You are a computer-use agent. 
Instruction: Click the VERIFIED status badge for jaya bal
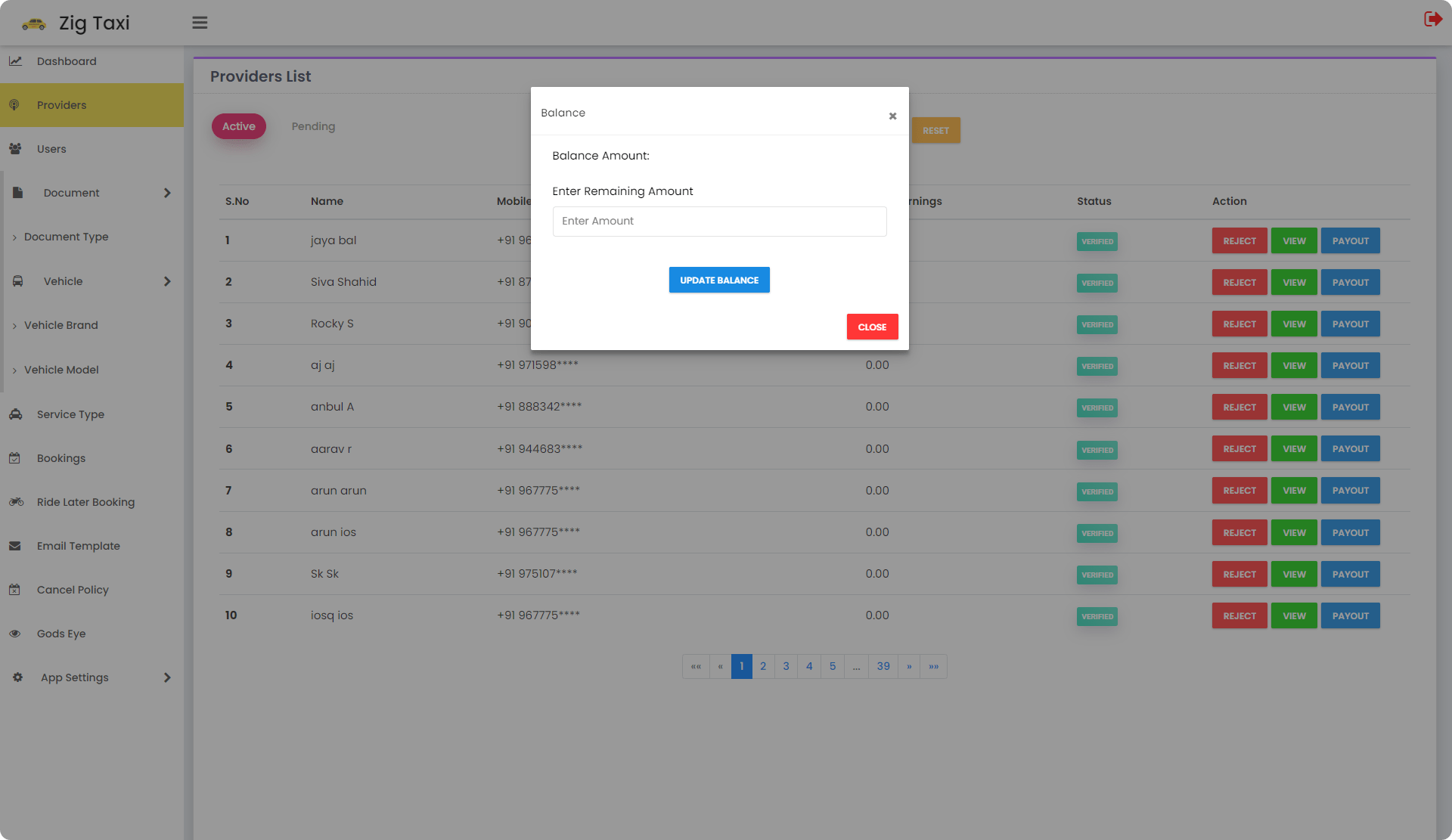pos(1097,240)
